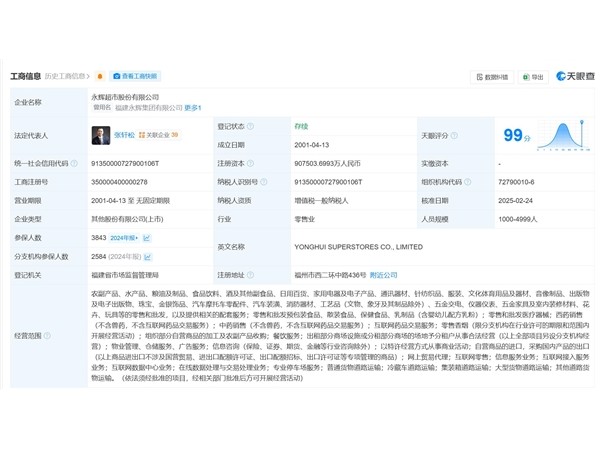600x450 pixels.
Task: Click the 天眼评分 distribution curve chart
Action: pos(563,135)
